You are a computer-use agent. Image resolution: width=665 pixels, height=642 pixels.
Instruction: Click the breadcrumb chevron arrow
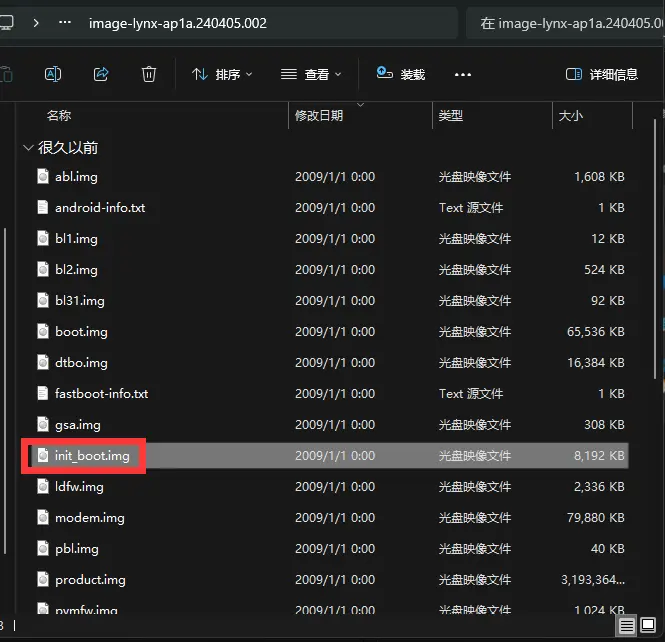click(36, 22)
